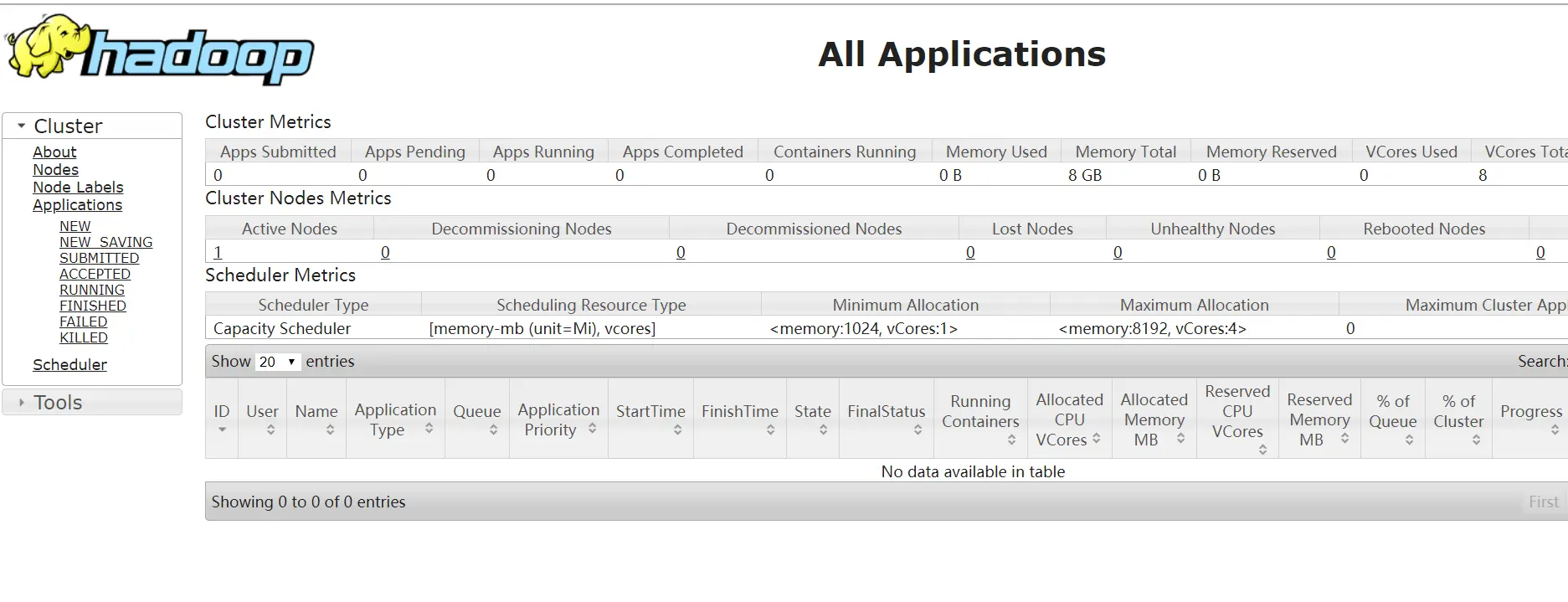The image size is (1568, 602).
Task: Expand the Tools section
Action: tap(92, 402)
